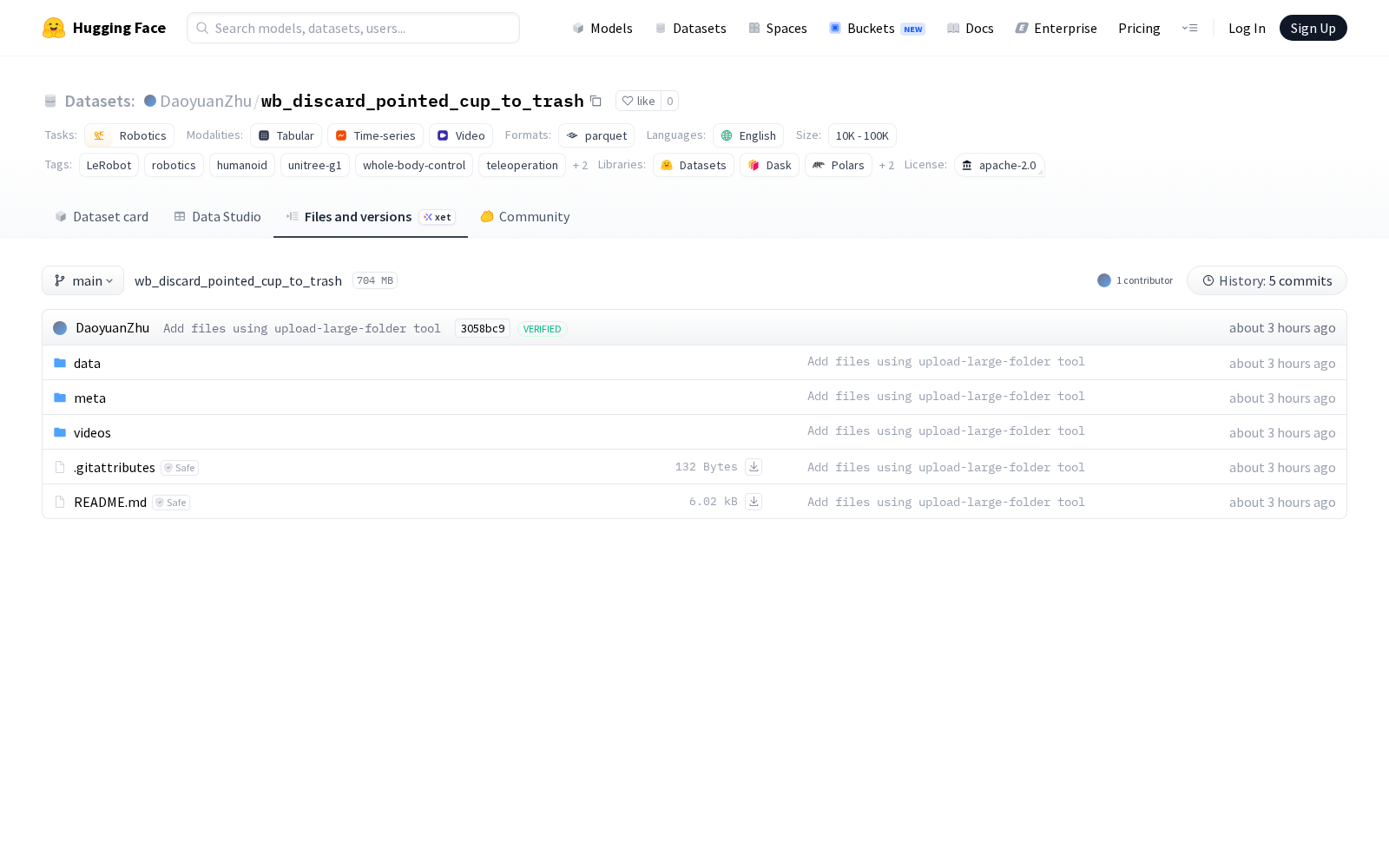This screenshot has width=1389, height=868.
Task: Click the data folder icon
Action: [60, 363]
